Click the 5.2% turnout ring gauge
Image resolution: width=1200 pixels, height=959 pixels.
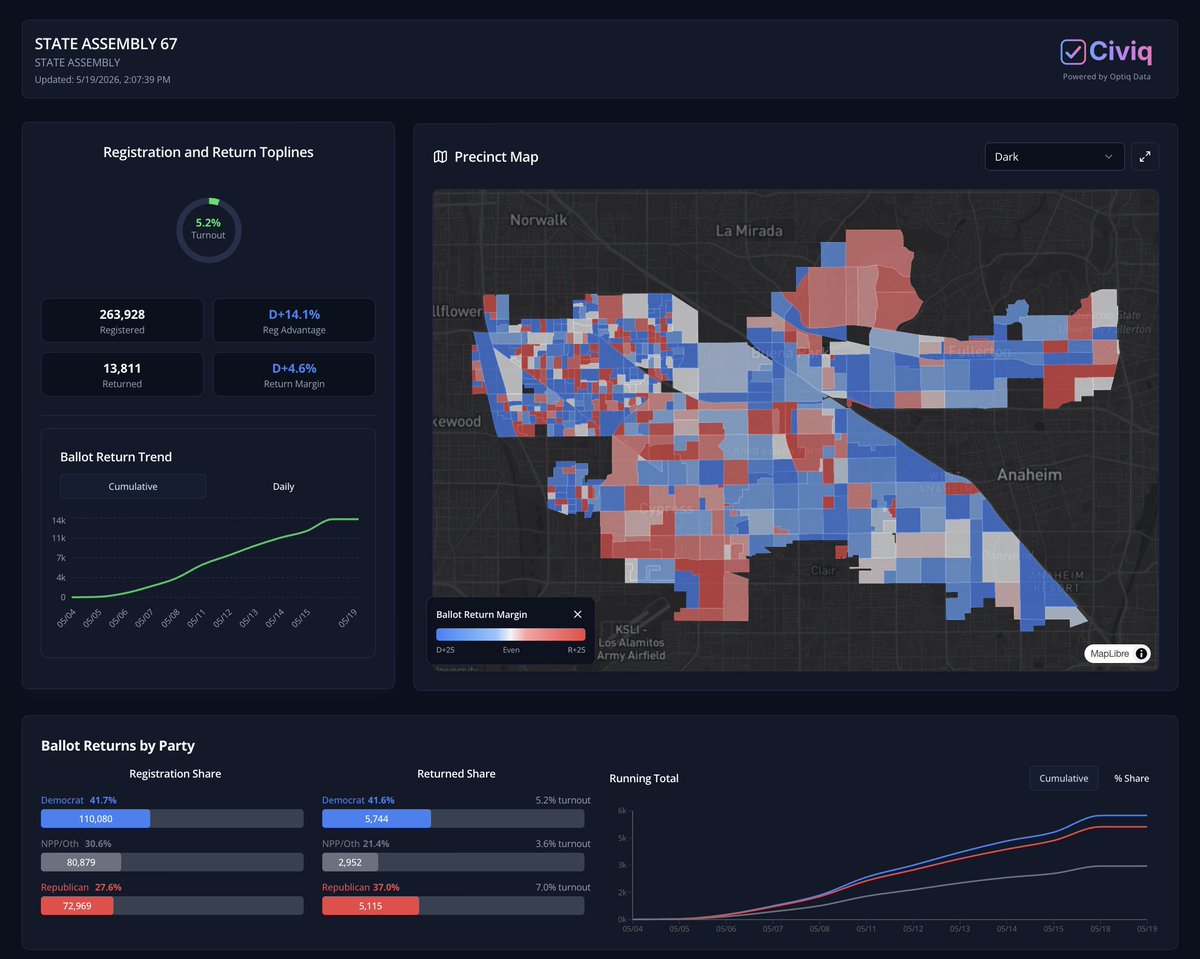click(208, 229)
